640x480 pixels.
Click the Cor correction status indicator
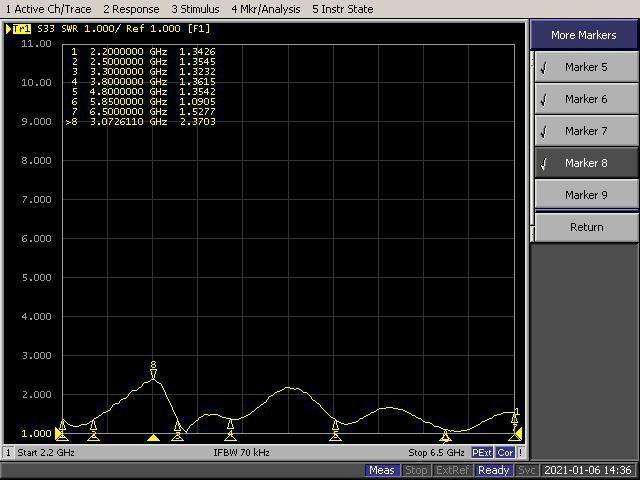pyautogui.click(x=506, y=453)
